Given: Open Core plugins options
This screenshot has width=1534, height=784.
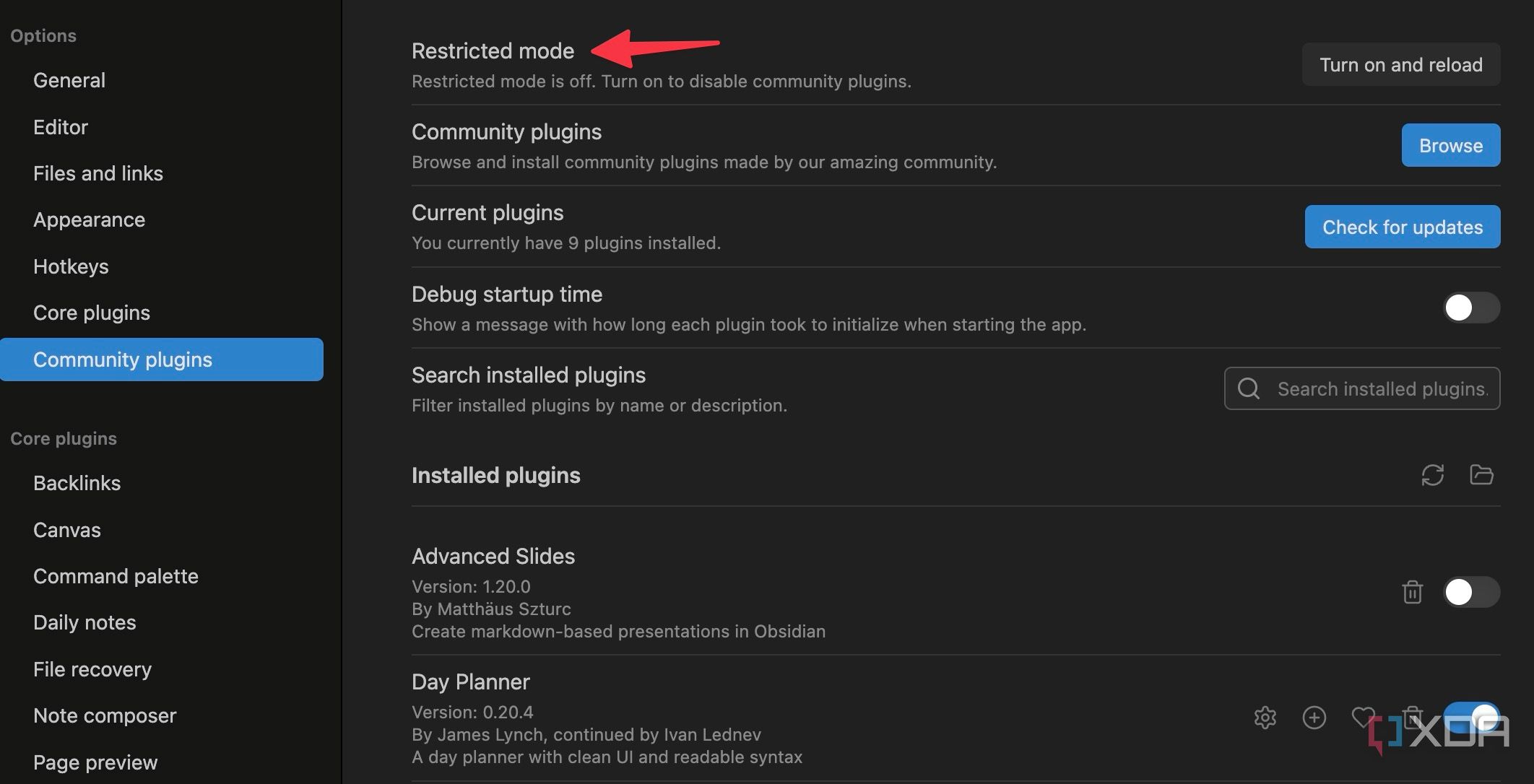Looking at the screenshot, I should (x=92, y=313).
